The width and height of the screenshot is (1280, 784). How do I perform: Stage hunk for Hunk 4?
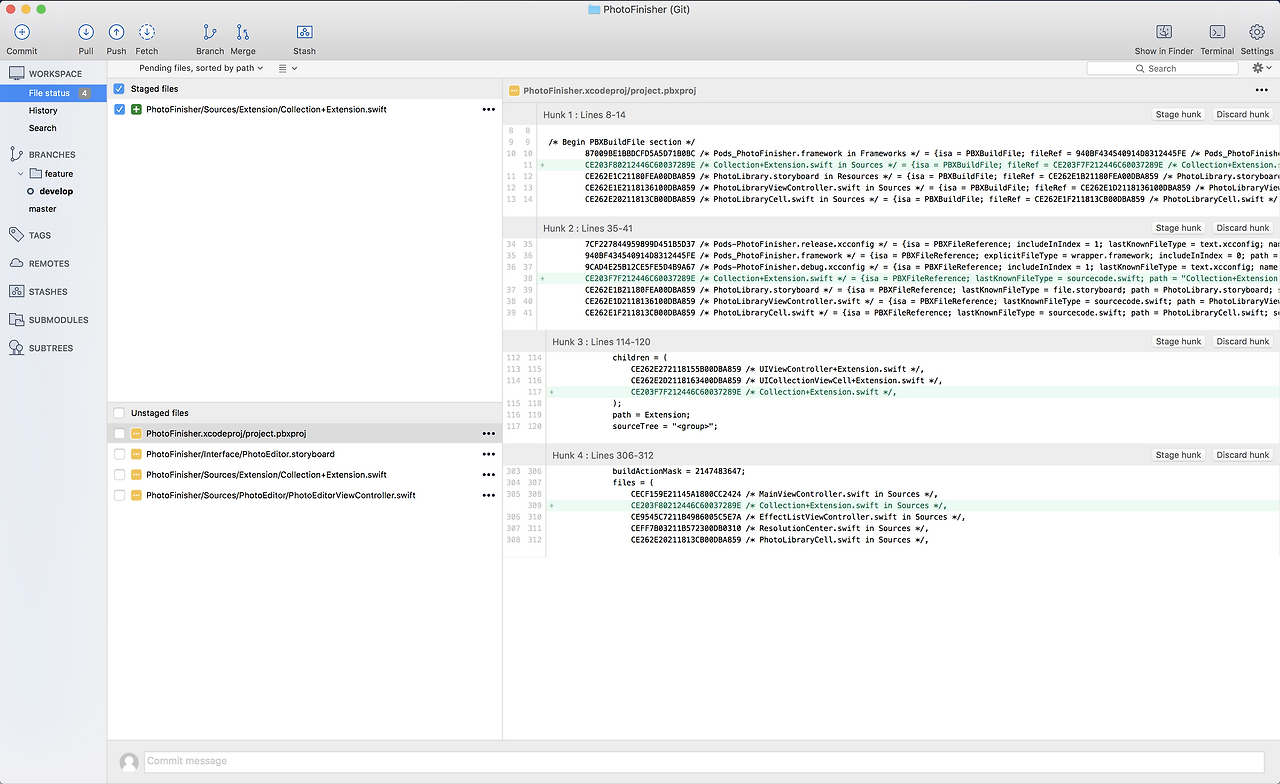pyautogui.click(x=1178, y=455)
